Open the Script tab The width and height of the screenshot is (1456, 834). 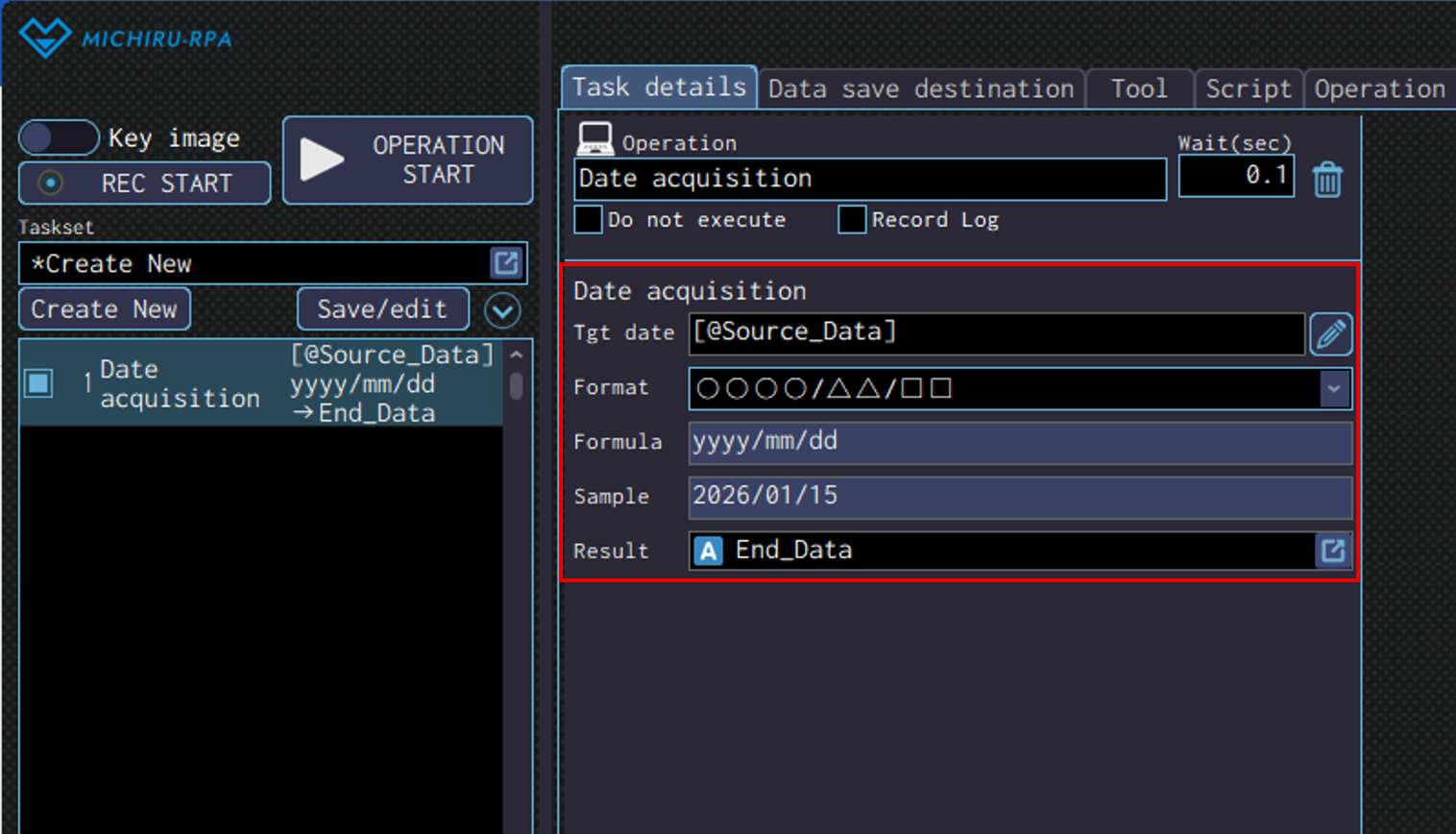click(x=1248, y=89)
